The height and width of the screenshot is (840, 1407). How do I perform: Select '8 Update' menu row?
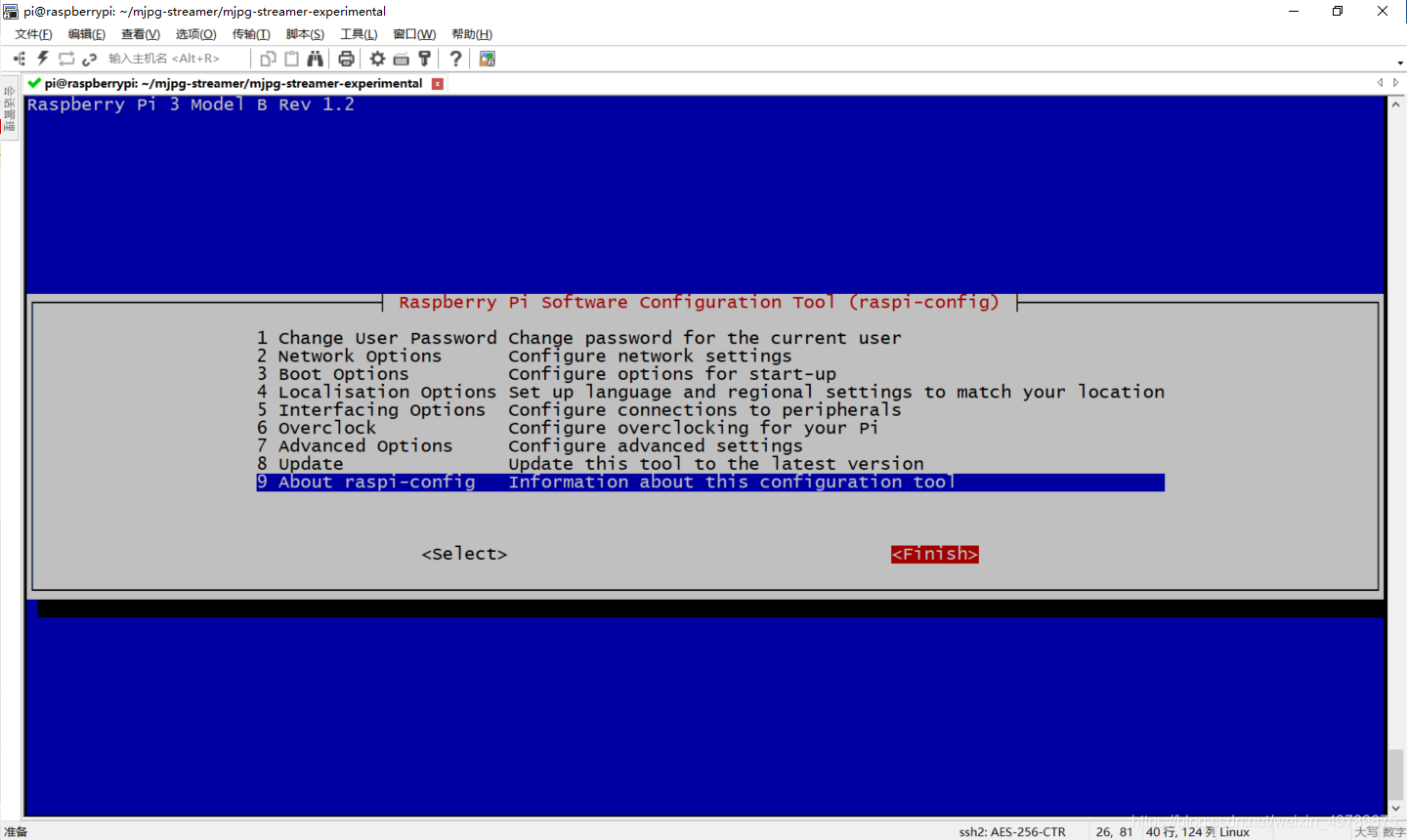710,464
